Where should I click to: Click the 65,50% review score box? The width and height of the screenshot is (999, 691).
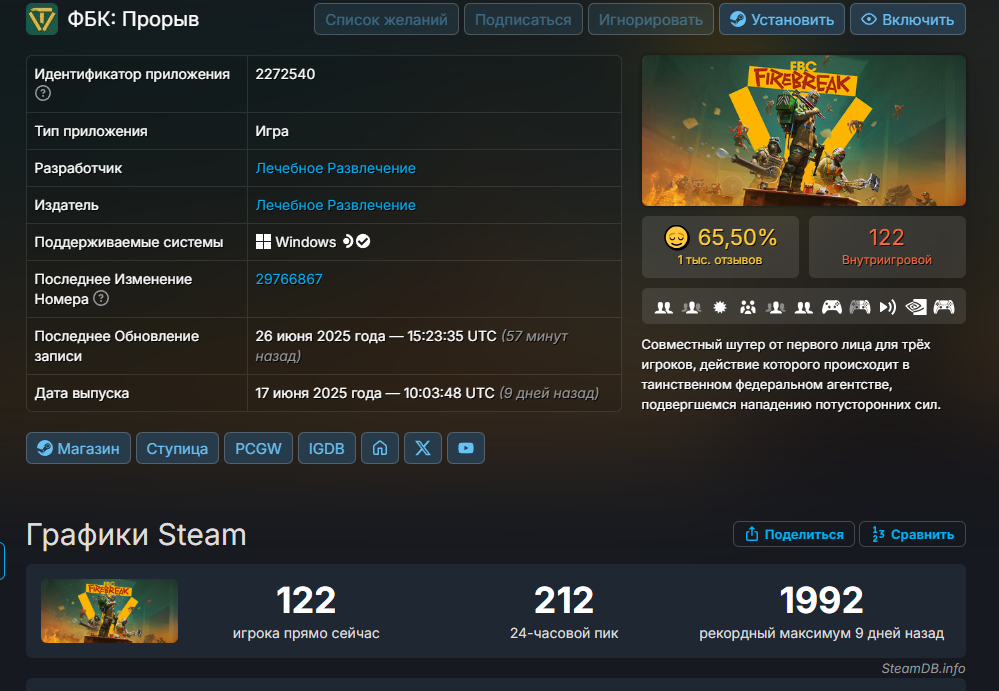(x=720, y=246)
